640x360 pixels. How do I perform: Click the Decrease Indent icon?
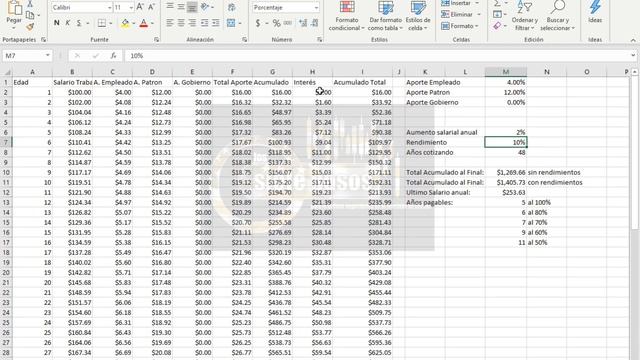[204, 23]
